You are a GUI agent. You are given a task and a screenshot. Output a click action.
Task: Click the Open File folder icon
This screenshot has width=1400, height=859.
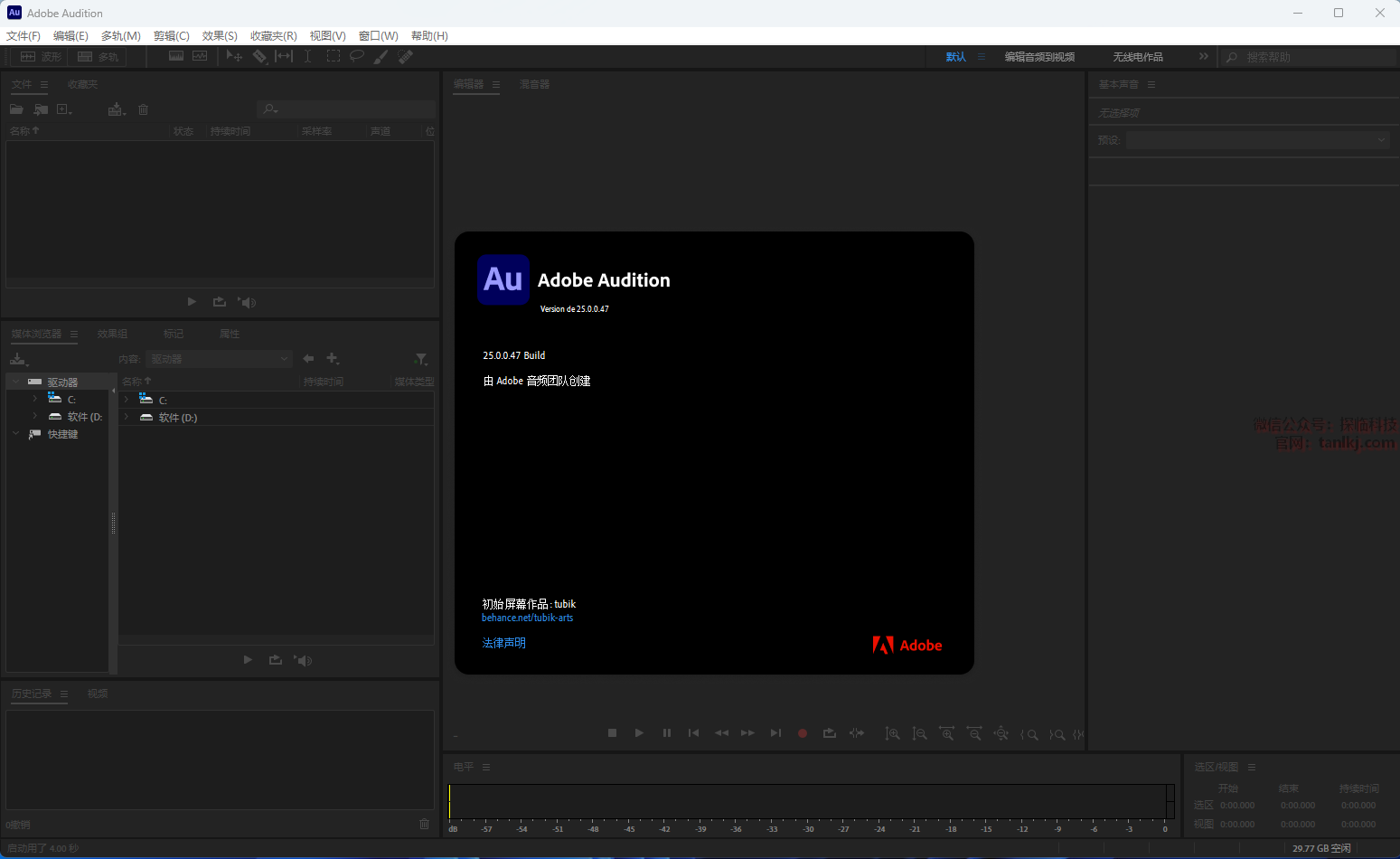tap(16, 109)
